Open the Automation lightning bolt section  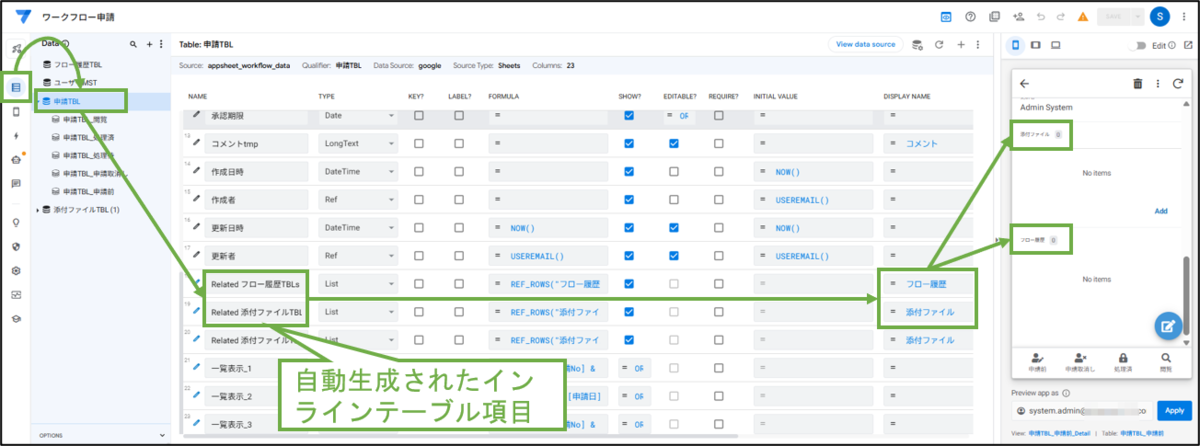[15, 136]
